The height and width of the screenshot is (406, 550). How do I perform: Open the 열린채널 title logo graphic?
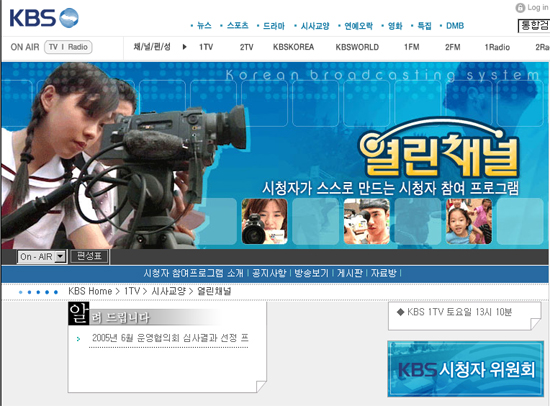tap(439, 149)
